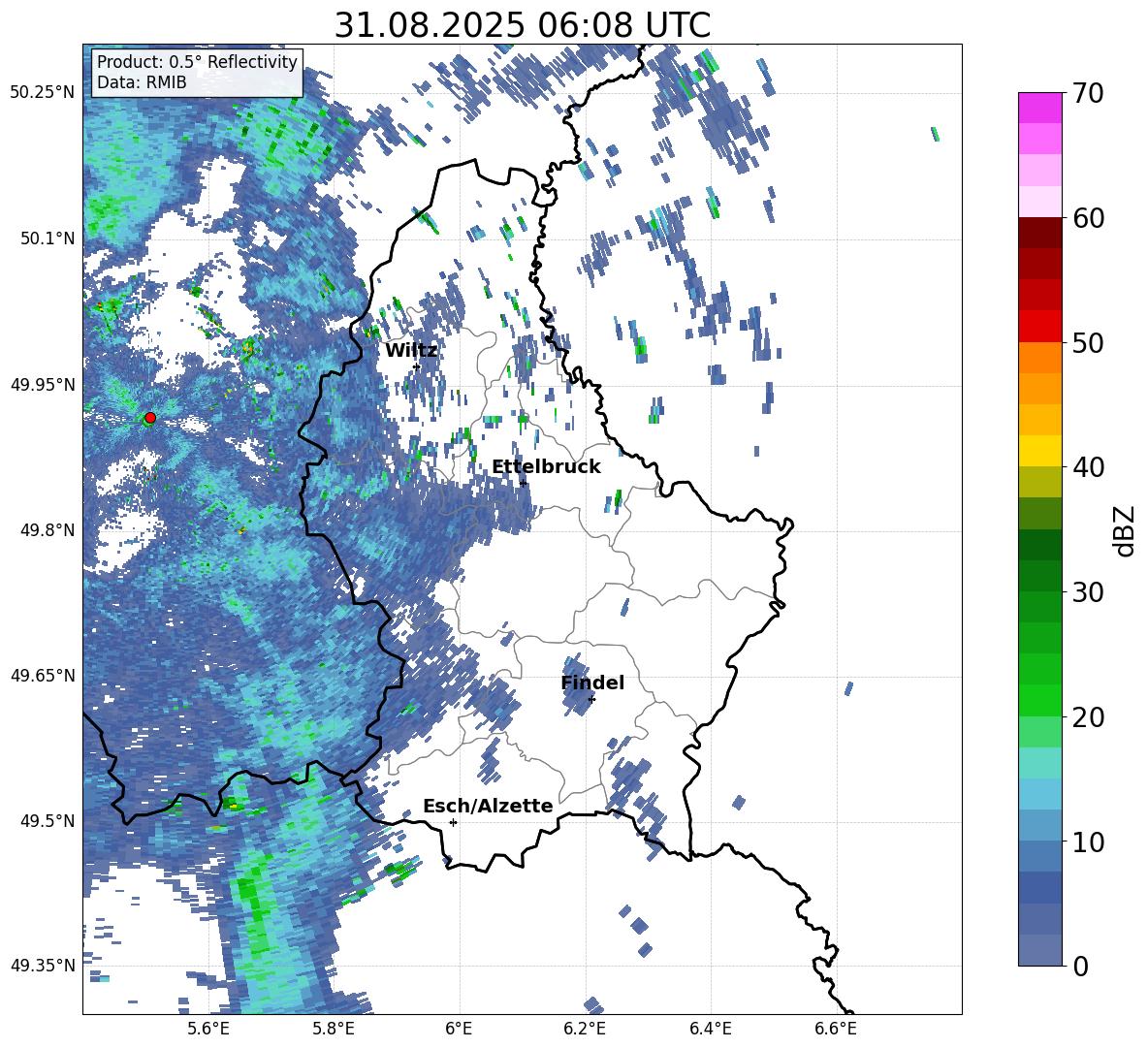Click the 49.95°N latitude label
The image size is (1148, 1048).
coord(43,384)
